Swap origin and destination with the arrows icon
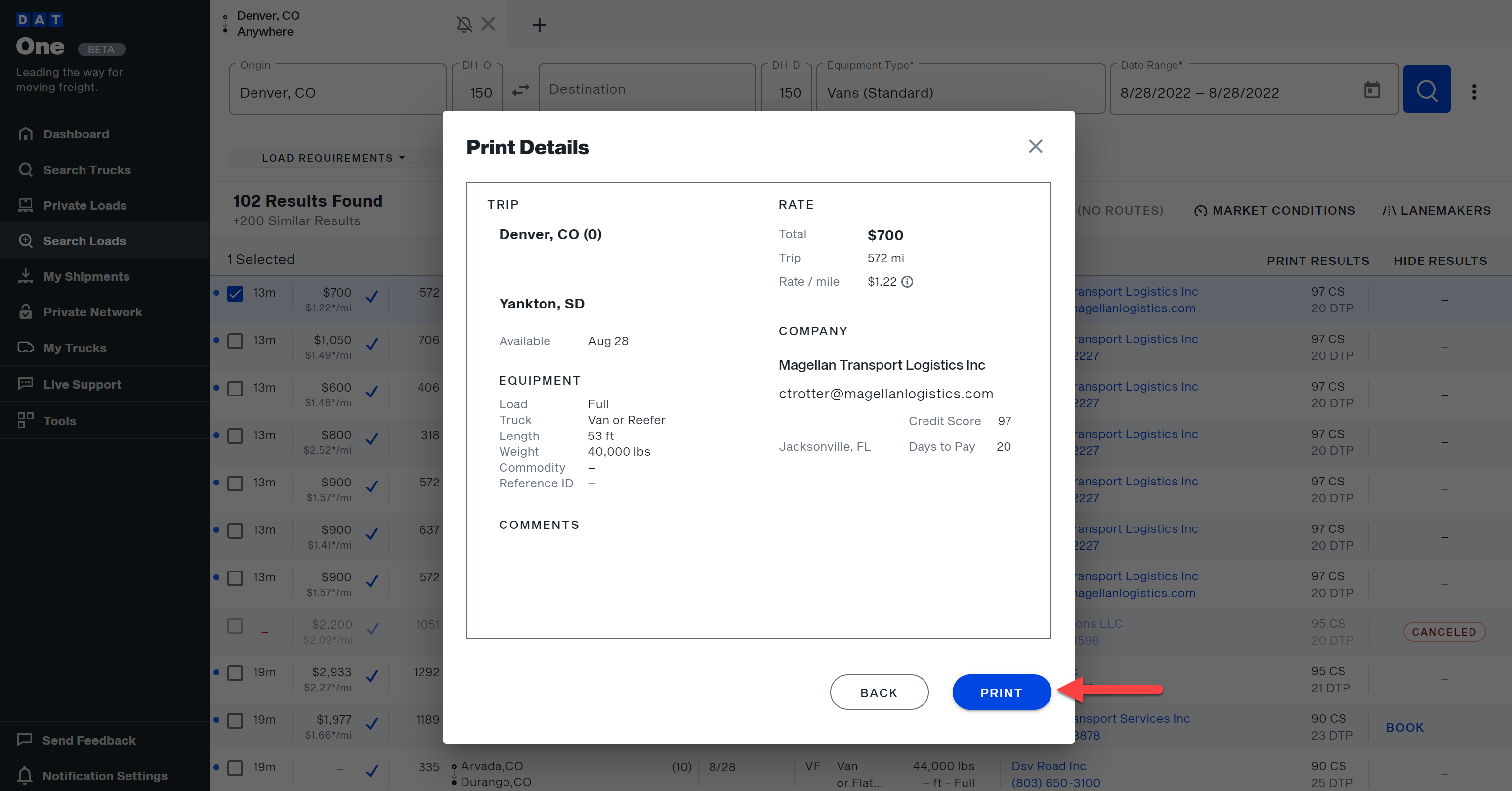The image size is (1512, 791). pyautogui.click(x=520, y=88)
